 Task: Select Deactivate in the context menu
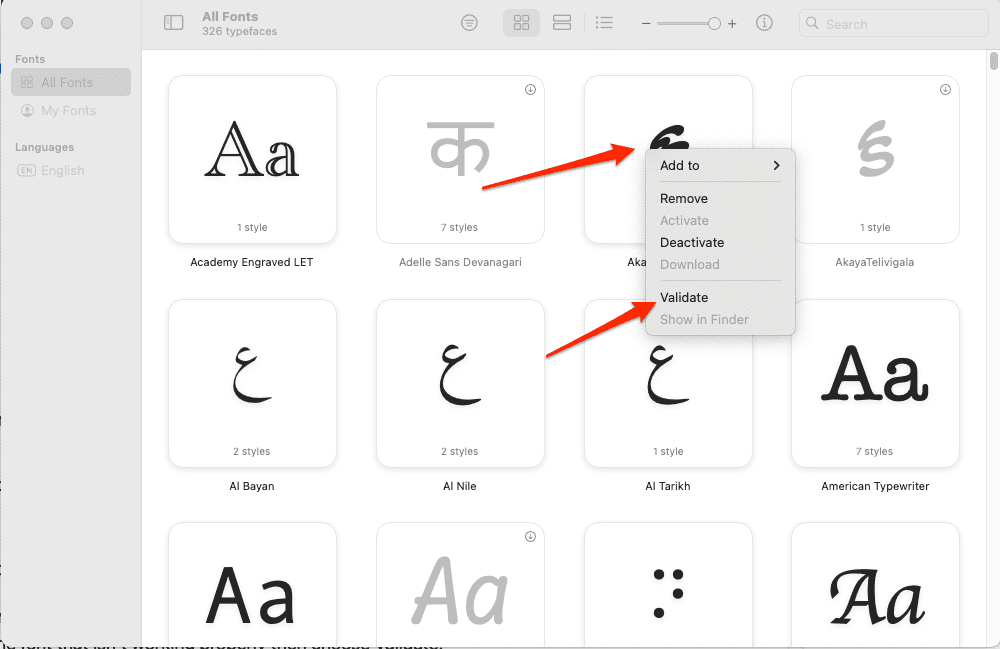[691, 243]
